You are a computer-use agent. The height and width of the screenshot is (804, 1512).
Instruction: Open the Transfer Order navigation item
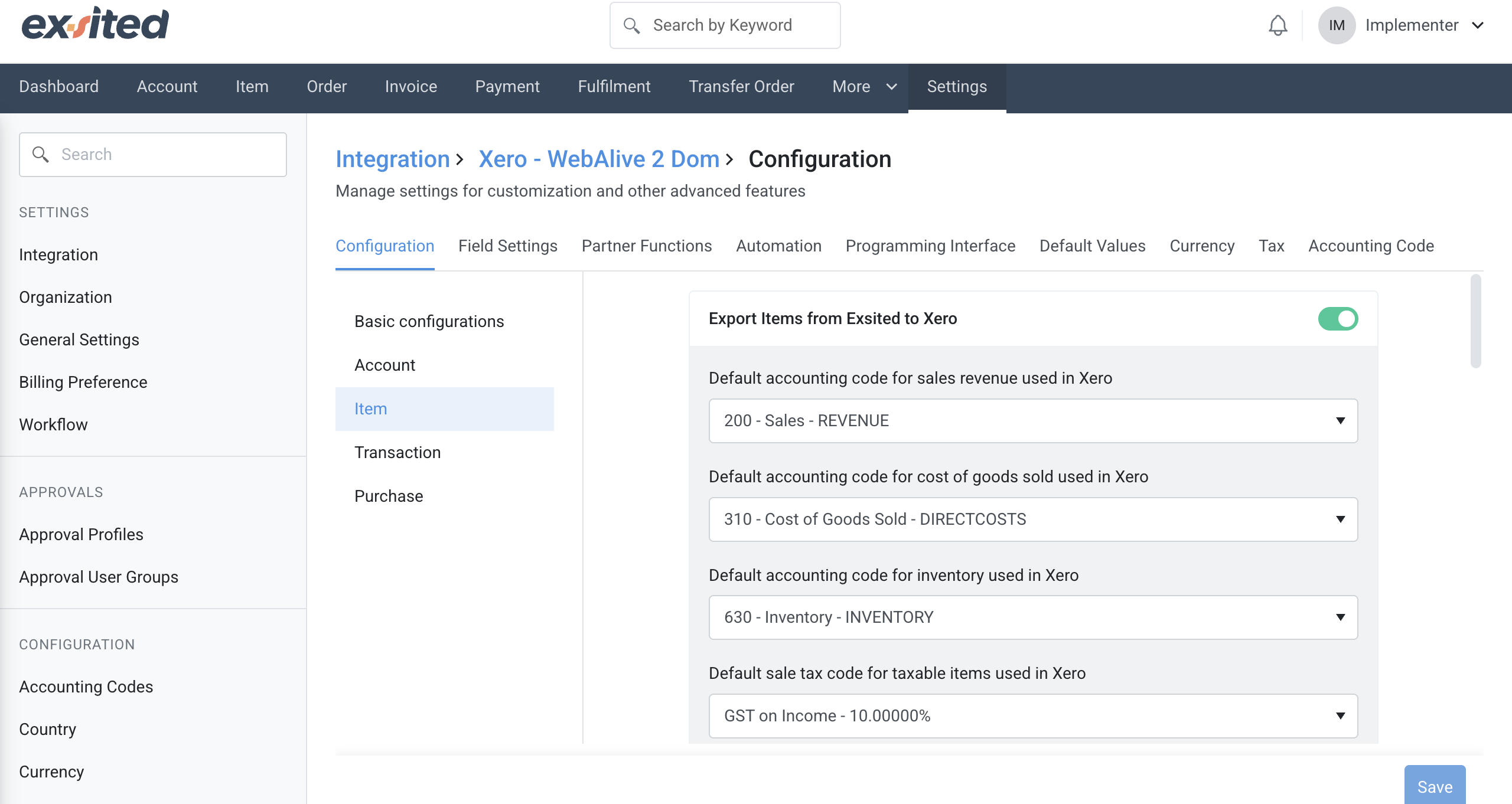click(x=741, y=87)
